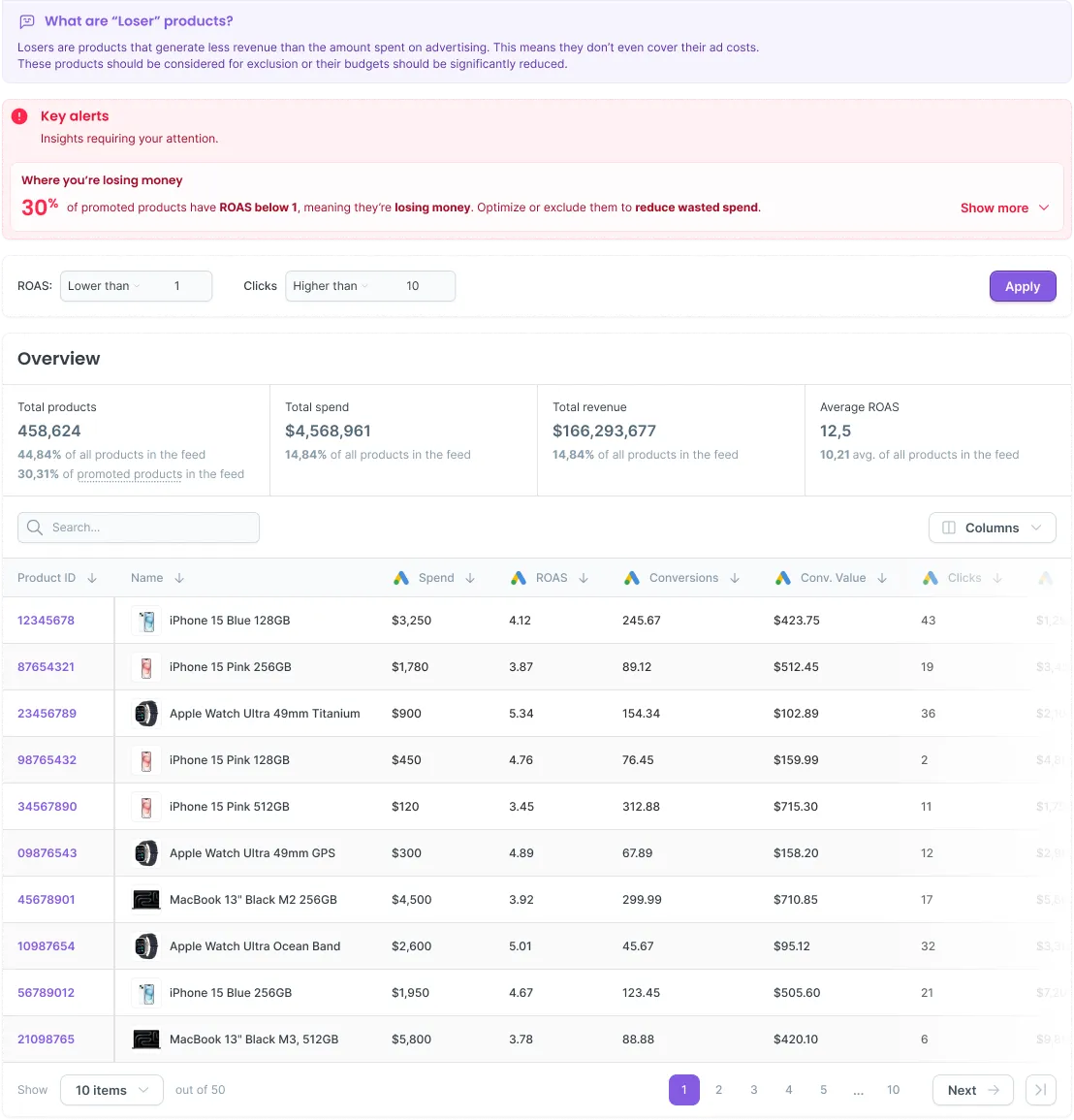Click the Total products 458,624 value
This screenshot has width=1074, height=1120.
pos(49,431)
